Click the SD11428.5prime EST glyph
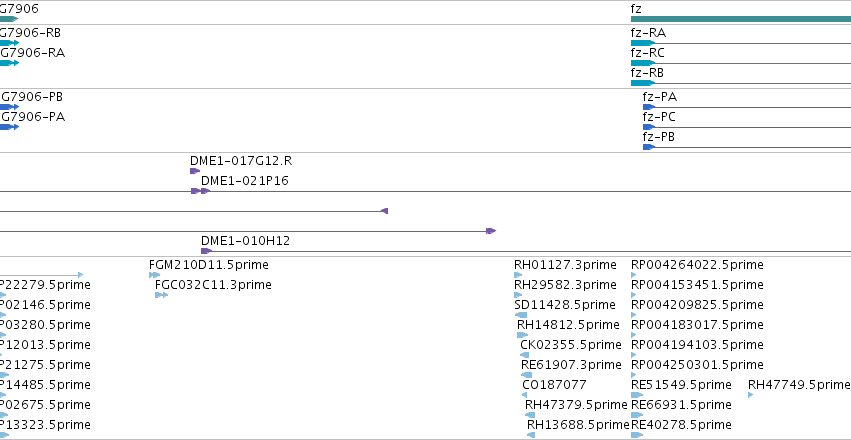851x440 pixels. pyautogui.click(x=520, y=315)
